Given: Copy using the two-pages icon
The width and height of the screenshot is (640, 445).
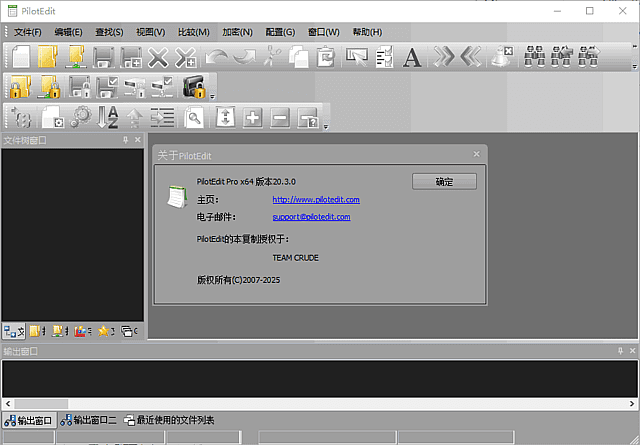Looking at the screenshot, I should [299, 56].
